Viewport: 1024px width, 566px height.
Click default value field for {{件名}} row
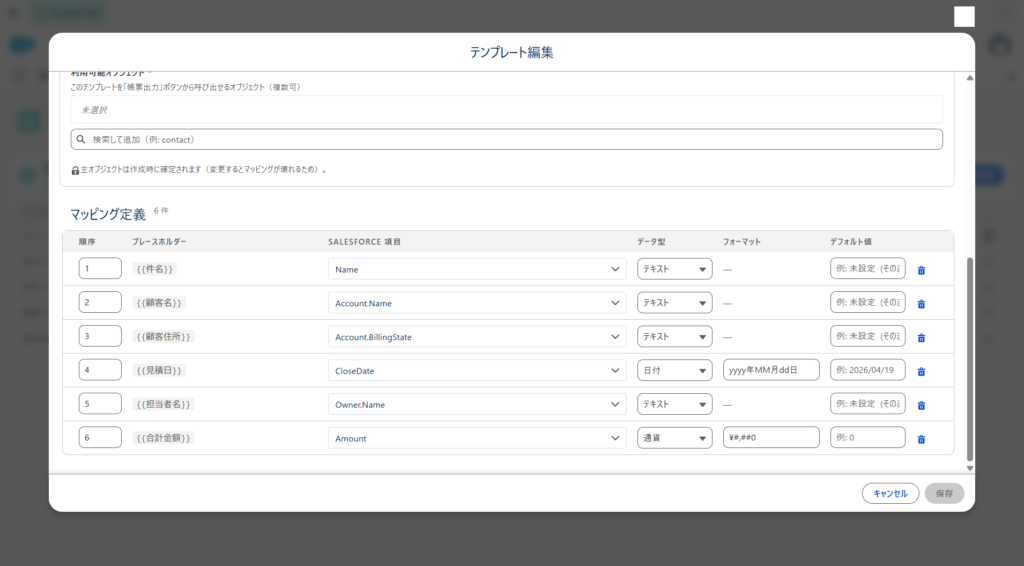click(x=867, y=268)
